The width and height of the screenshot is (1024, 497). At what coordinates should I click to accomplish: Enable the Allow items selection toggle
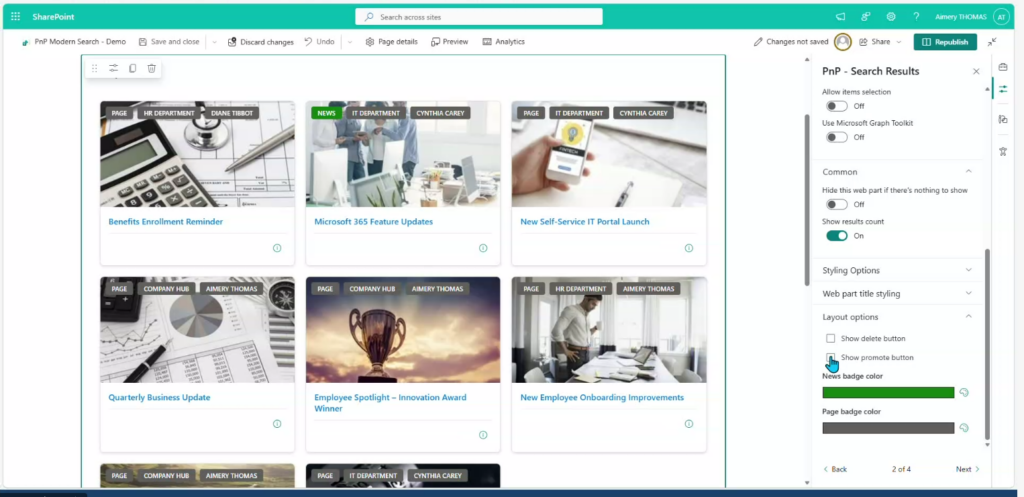(x=836, y=106)
